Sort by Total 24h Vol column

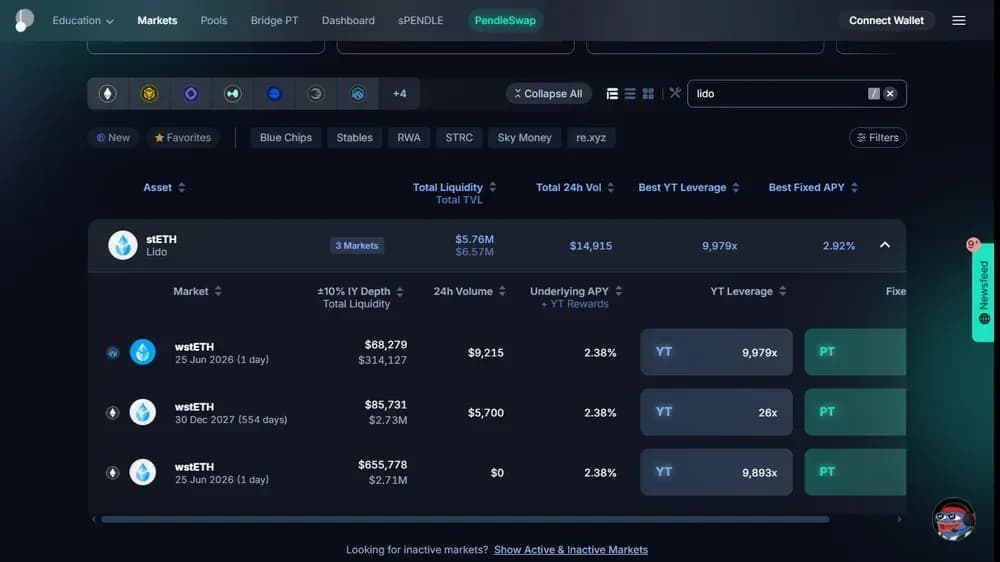tap(575, 188)
